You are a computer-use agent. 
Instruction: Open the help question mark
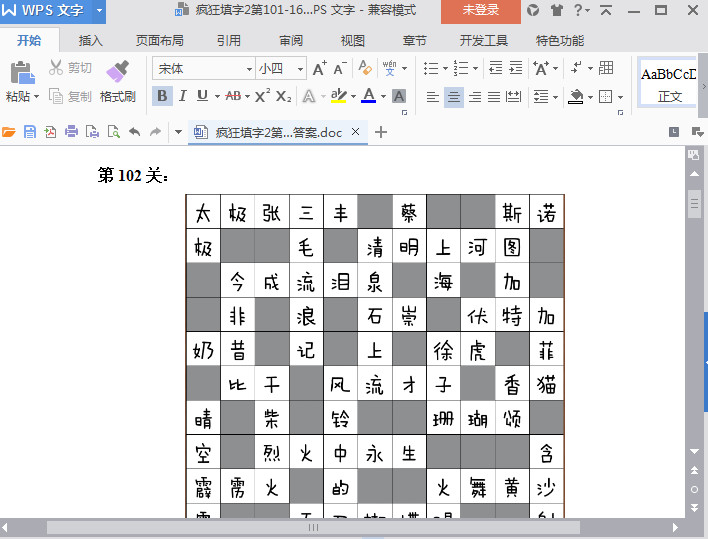tap(579, 10)
